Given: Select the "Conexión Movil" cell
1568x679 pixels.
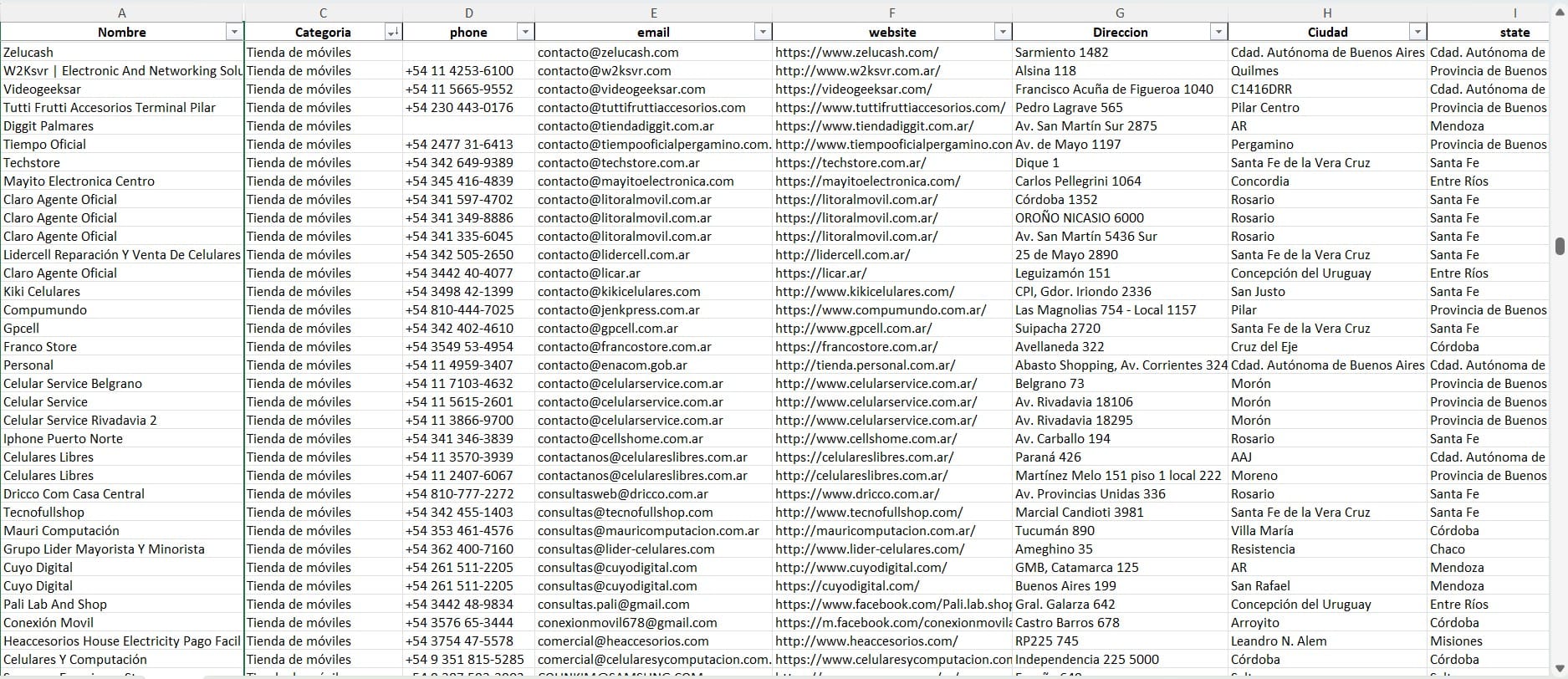Looking at the screenshot, I should point(122,622).
